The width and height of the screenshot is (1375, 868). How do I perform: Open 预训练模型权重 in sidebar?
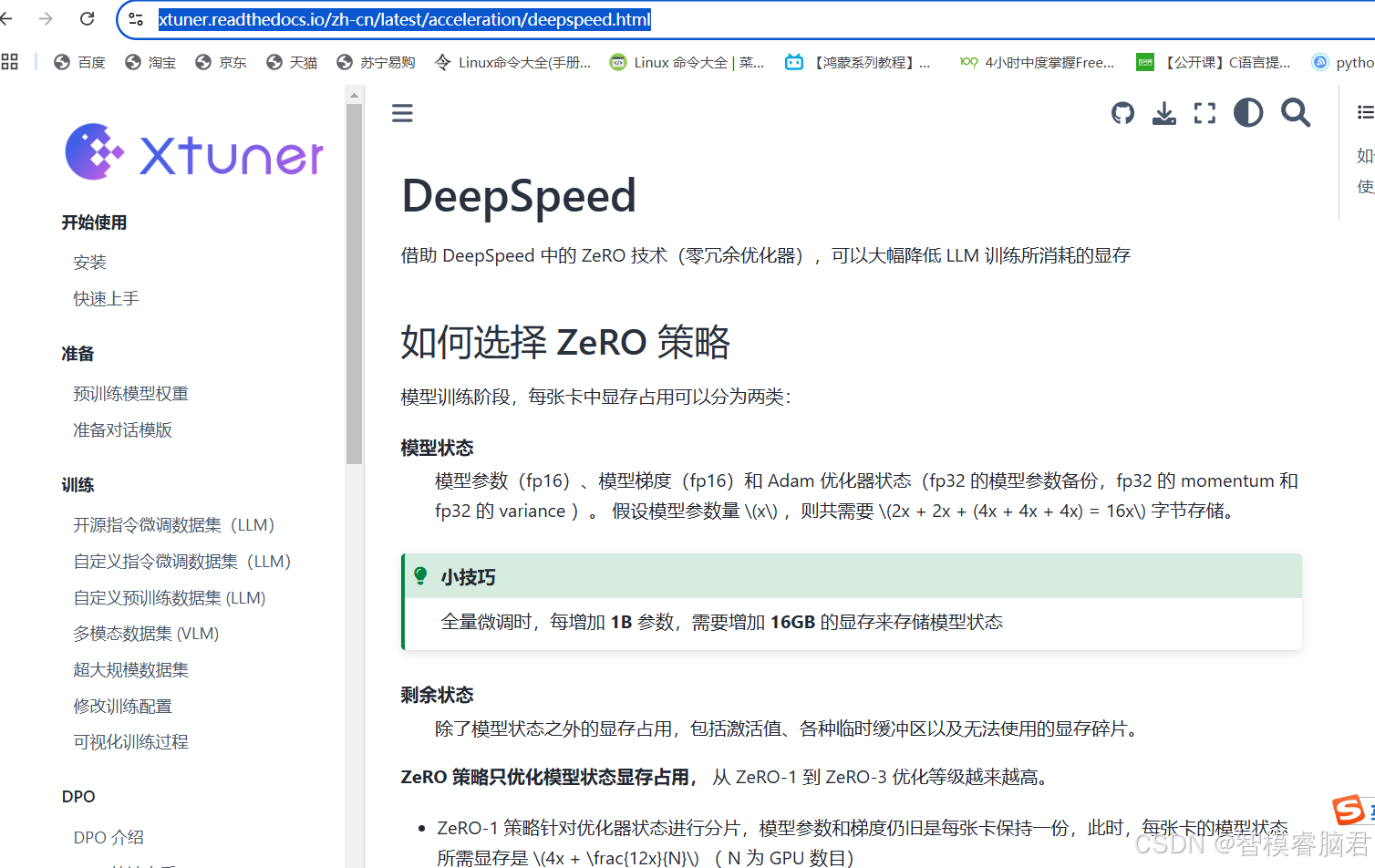coord(131,394)
